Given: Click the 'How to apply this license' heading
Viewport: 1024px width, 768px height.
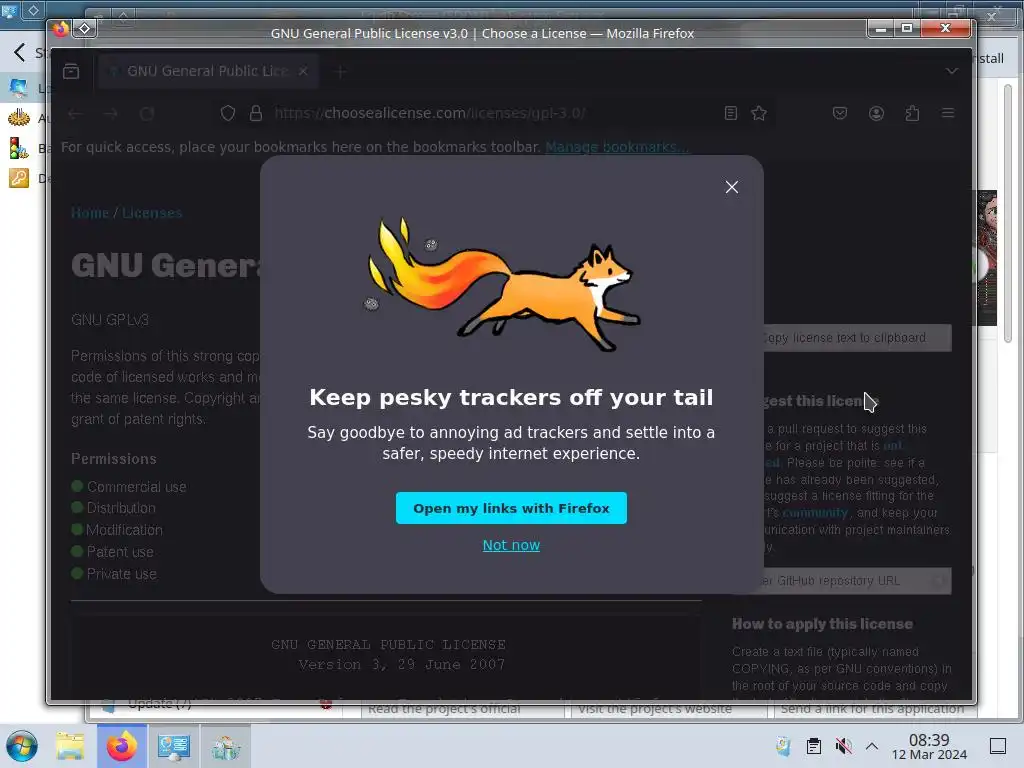Looking at the screenshot, I should coord(822,624).
